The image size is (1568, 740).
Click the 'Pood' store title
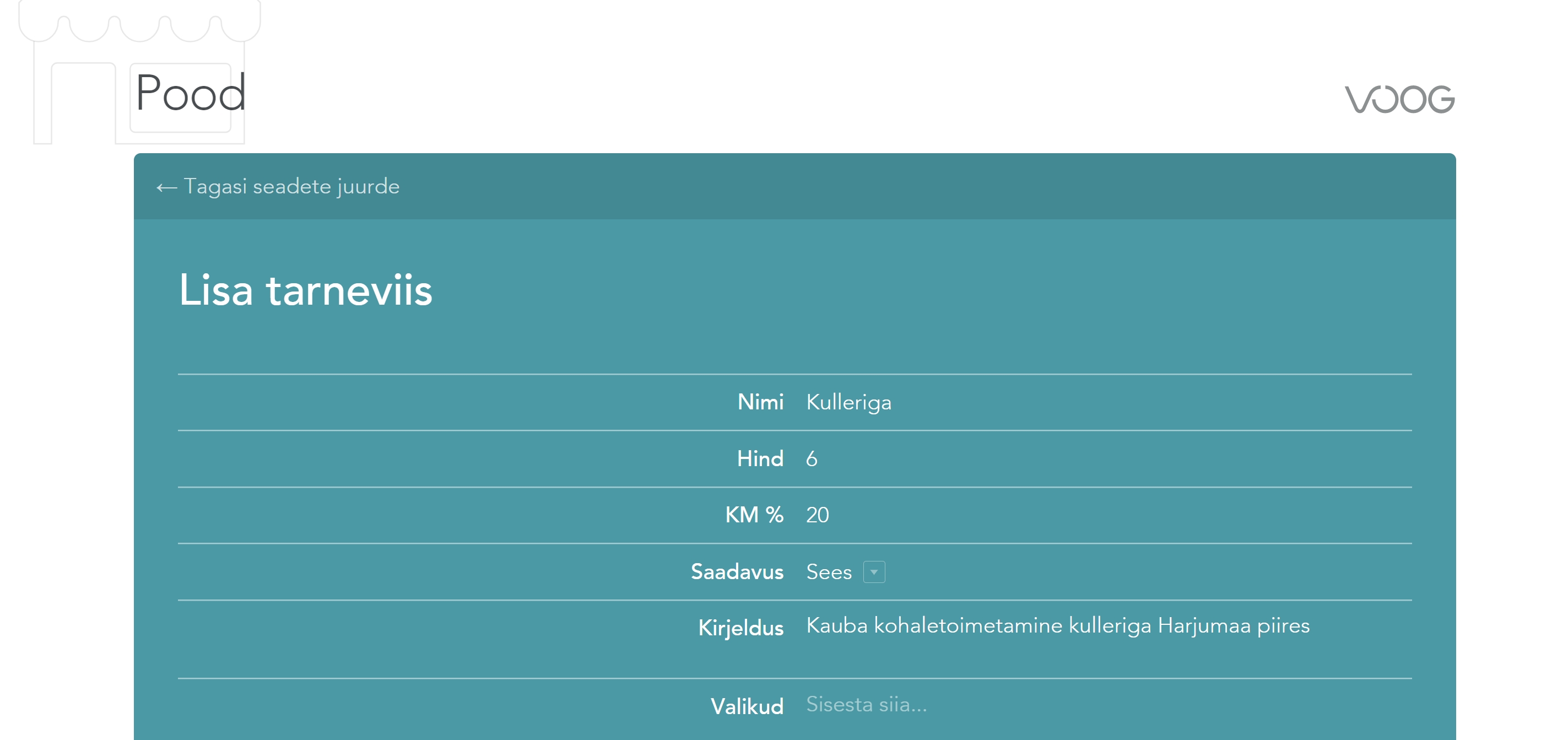191,93
